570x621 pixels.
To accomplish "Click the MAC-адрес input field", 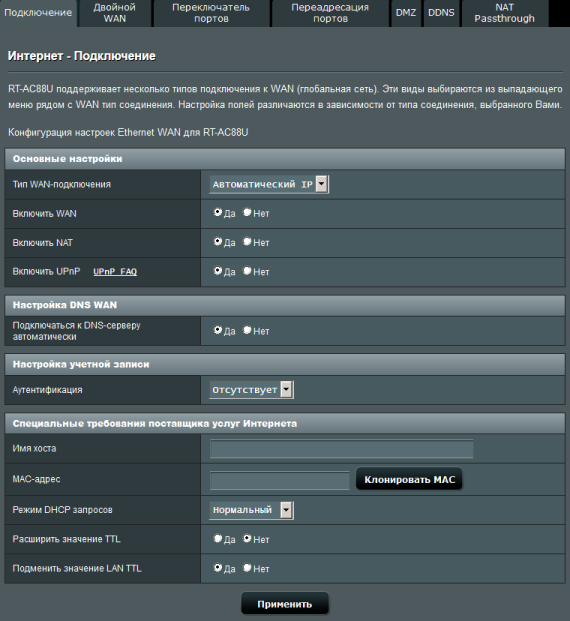I will pyautogui.click(x=280, y=481).
